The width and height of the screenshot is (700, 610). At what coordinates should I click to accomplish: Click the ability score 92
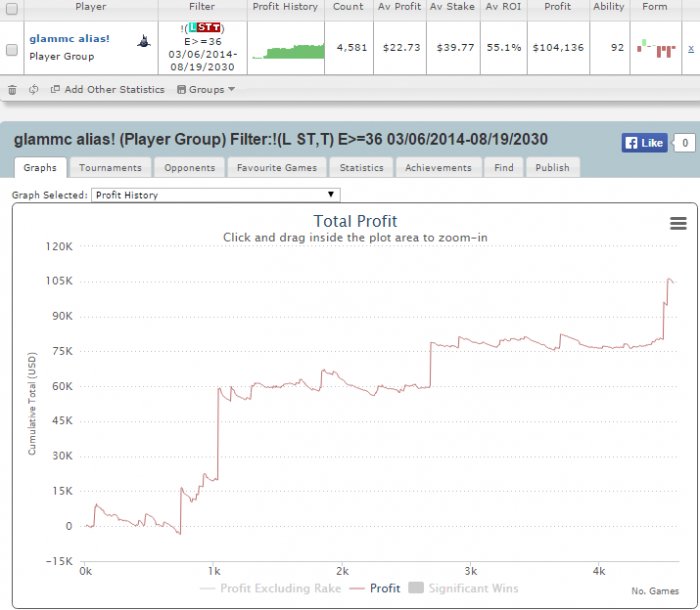617,48
